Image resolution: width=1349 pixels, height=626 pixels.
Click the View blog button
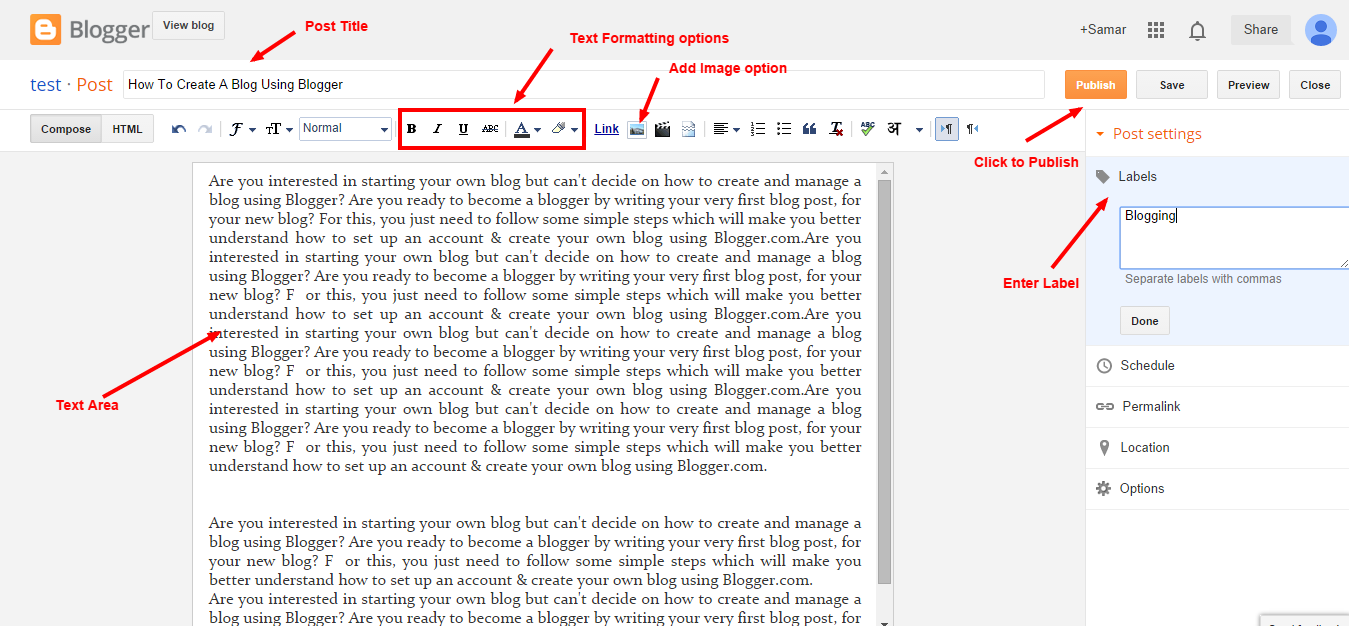point(189,26)
